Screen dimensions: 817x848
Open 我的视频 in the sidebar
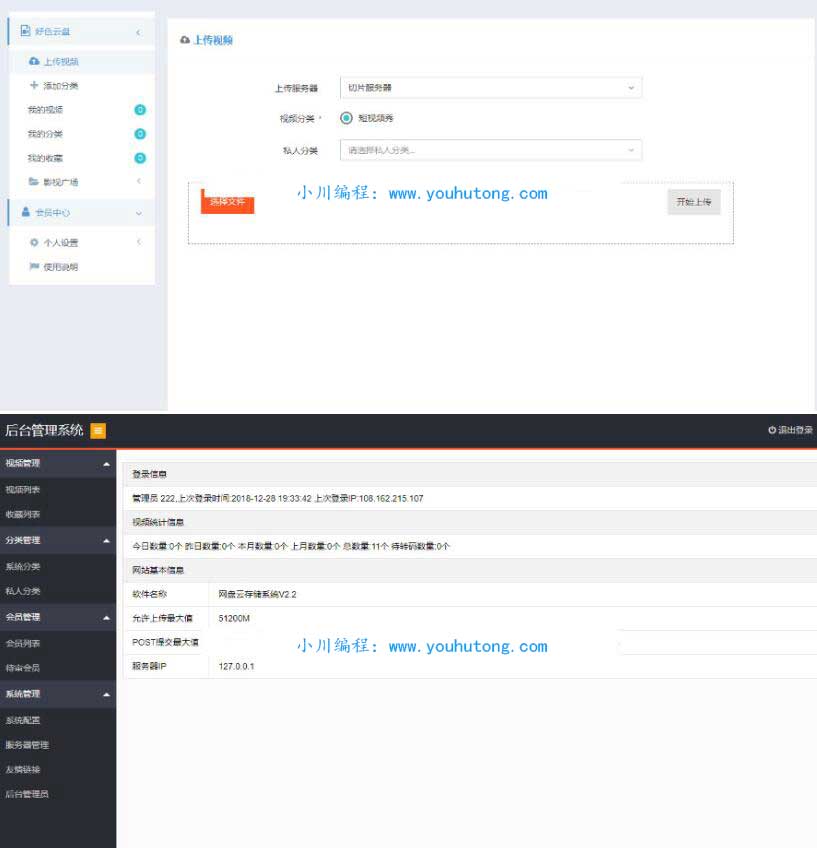tap(45, 109)
